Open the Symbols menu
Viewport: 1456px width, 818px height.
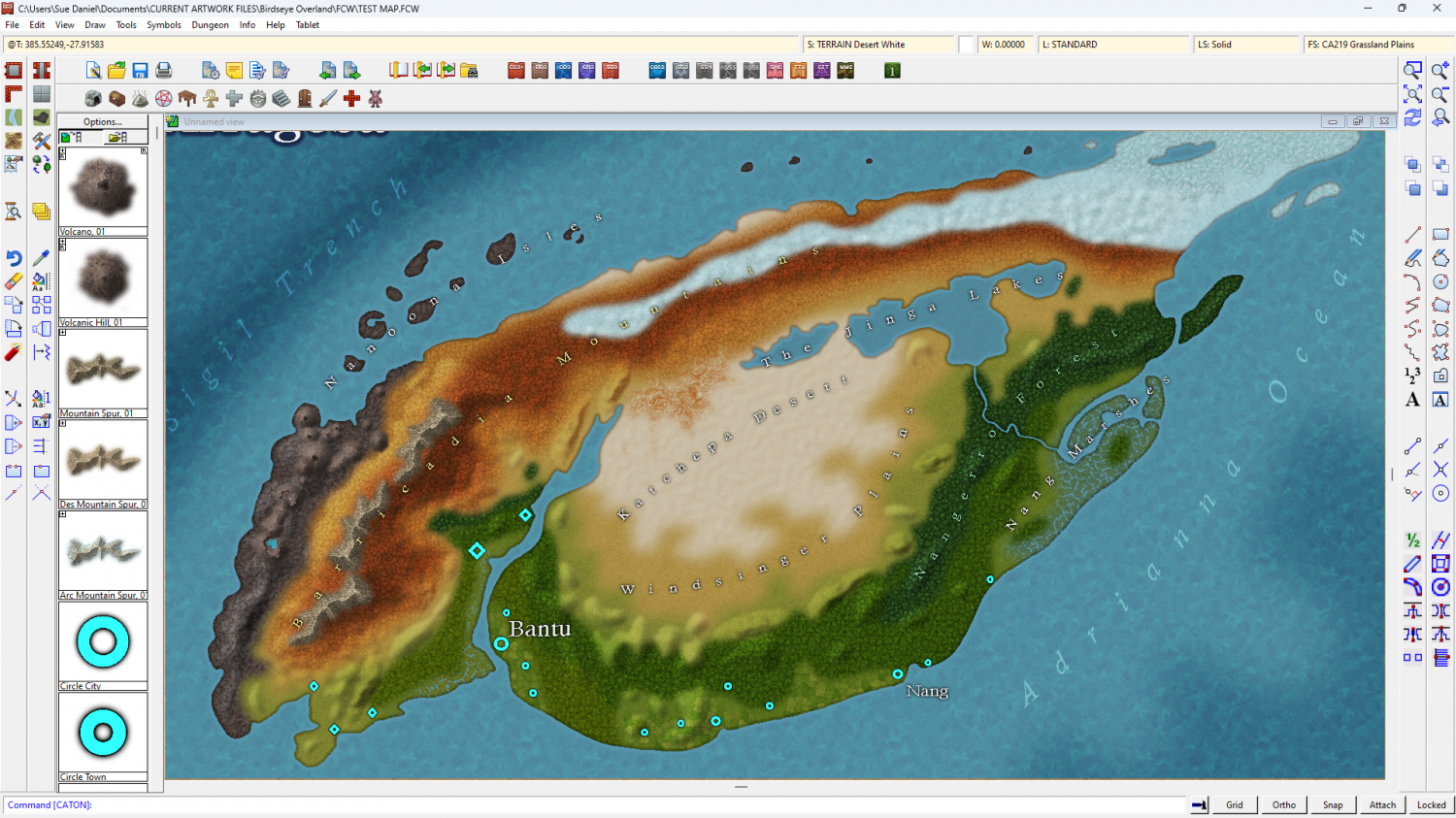point(164,25)
